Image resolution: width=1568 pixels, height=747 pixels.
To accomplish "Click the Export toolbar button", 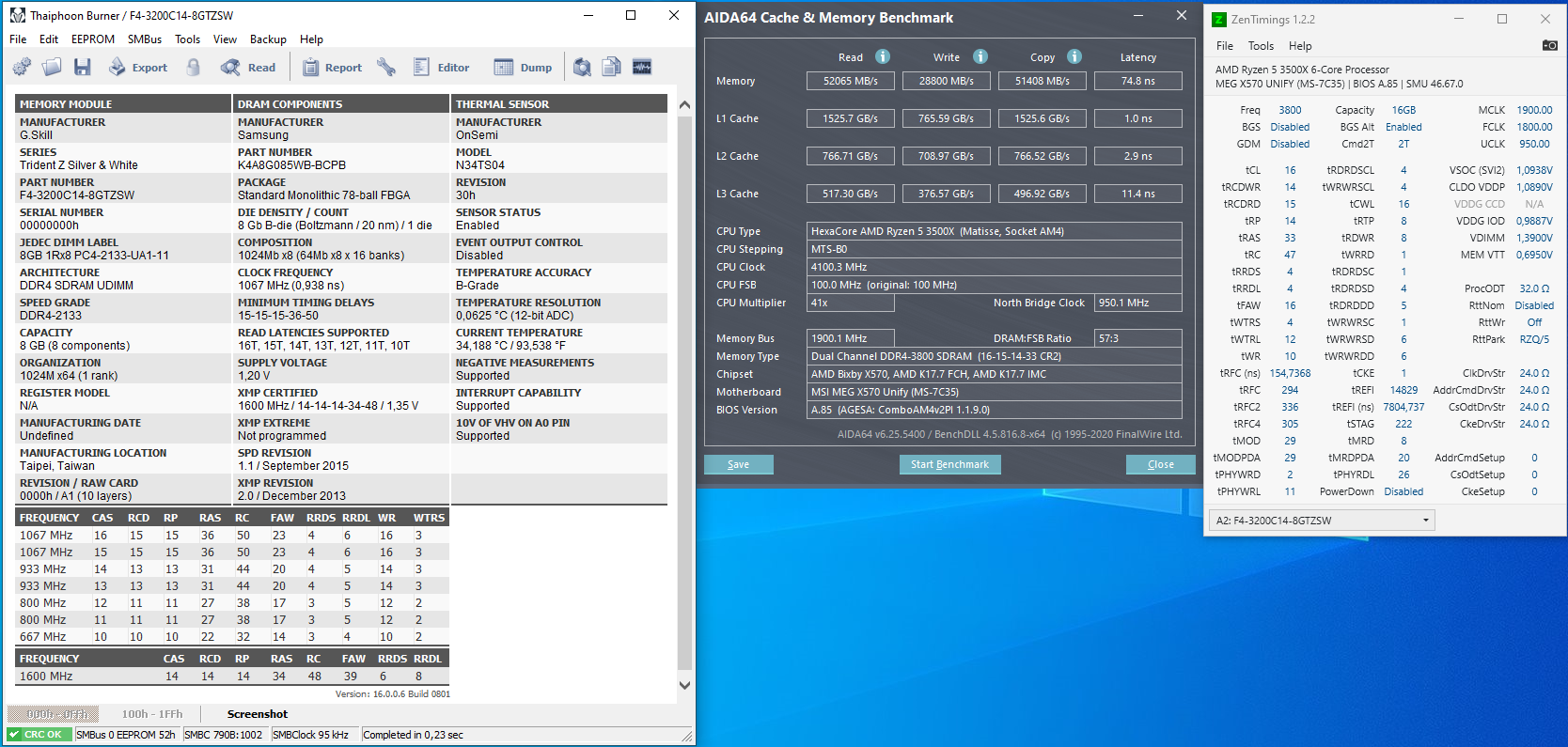I will pos(138,67).
